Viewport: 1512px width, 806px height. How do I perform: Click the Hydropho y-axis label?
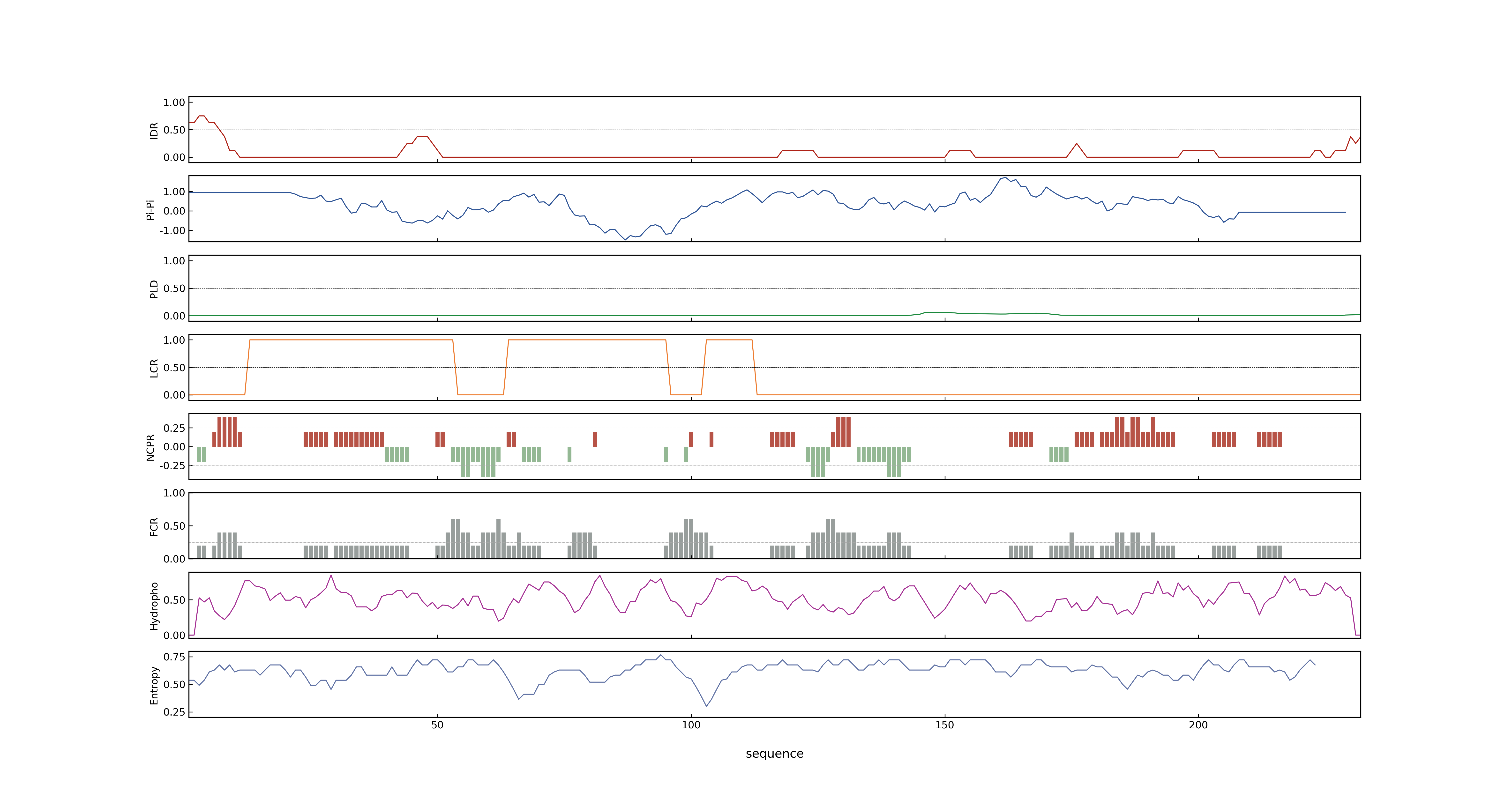(154, 606)
